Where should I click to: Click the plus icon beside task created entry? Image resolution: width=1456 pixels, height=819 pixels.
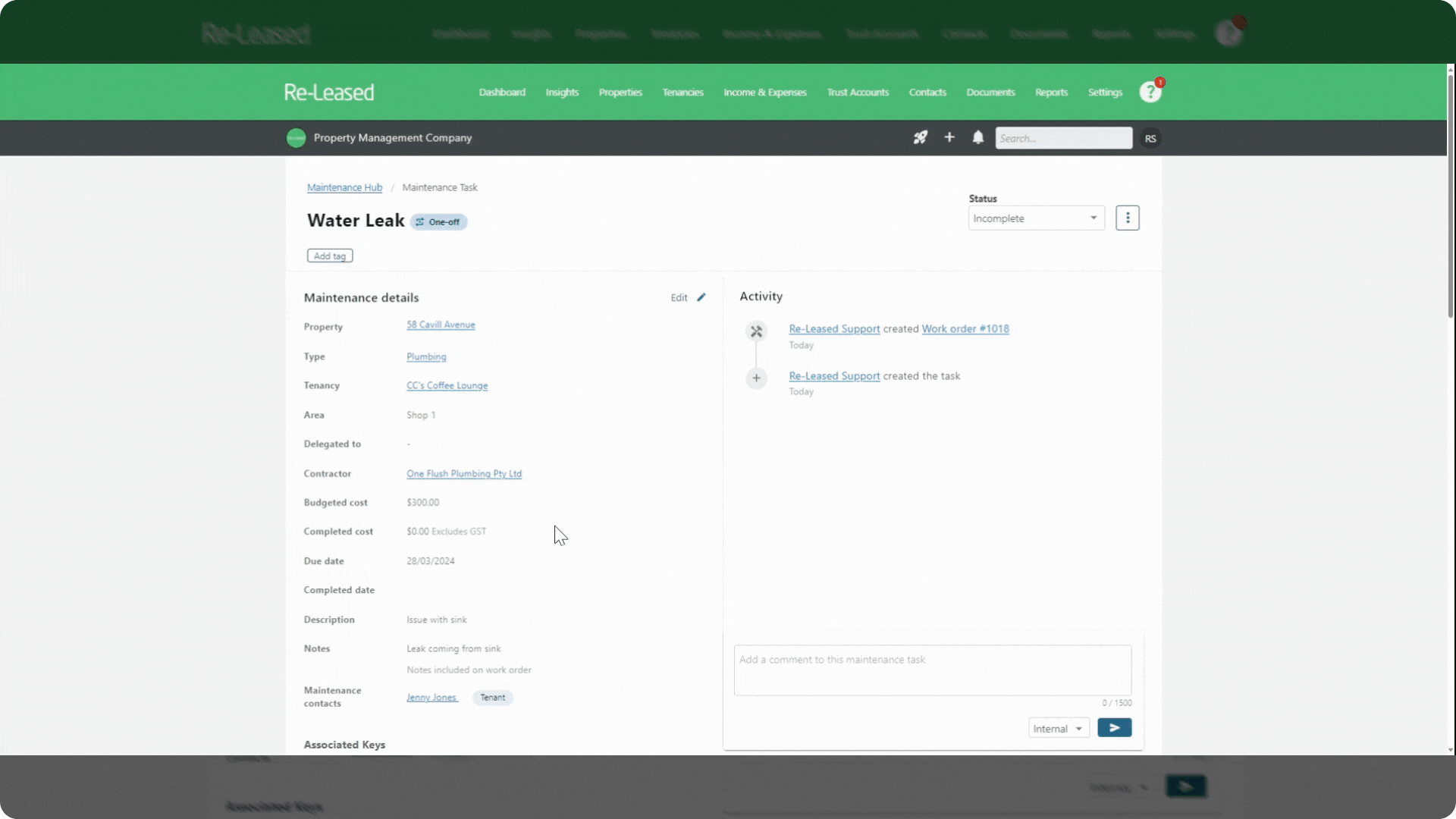(756, 378)
